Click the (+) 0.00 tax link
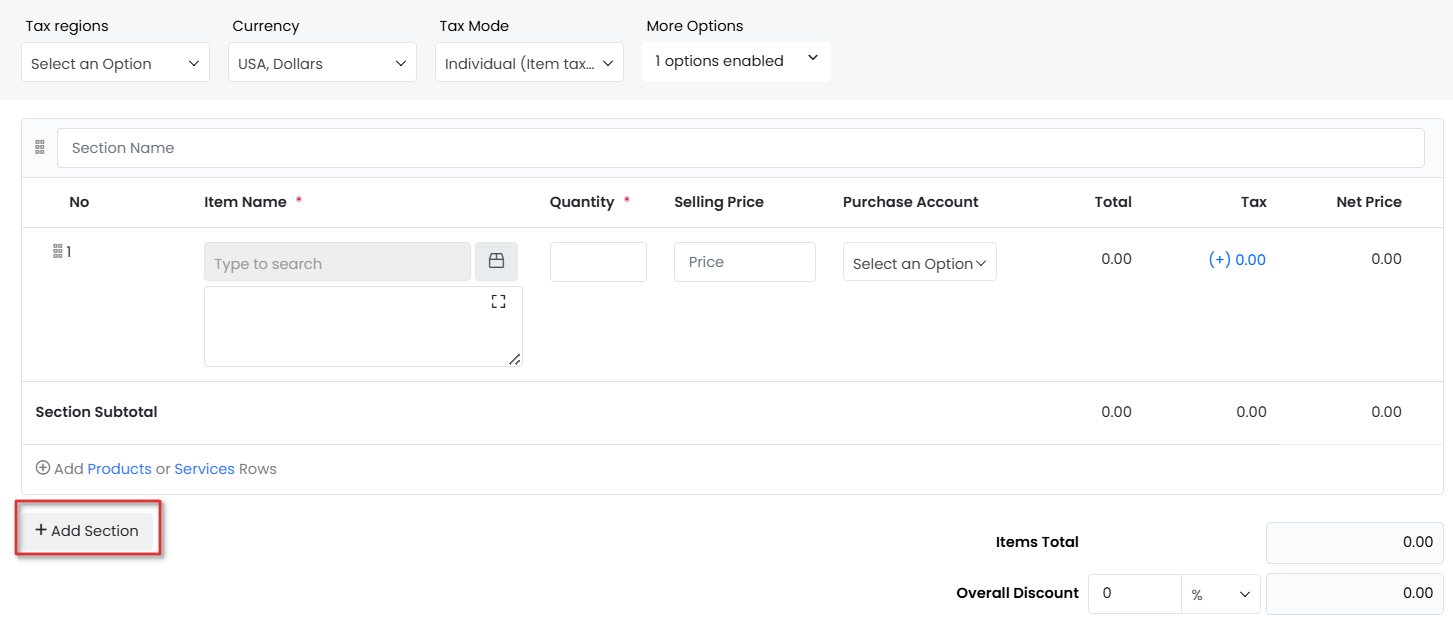1453x624 pixels. click(x=1237, y=260)
